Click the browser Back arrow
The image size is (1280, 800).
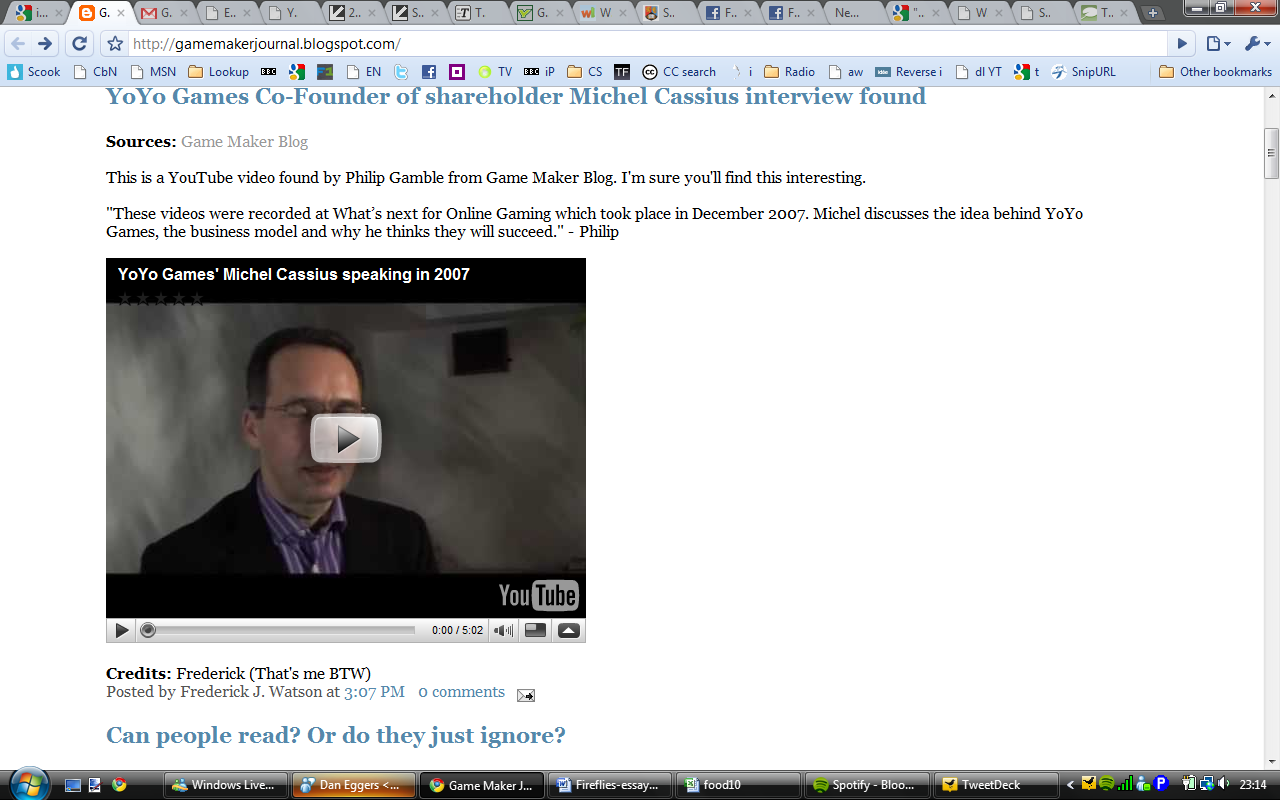[18, 44]
